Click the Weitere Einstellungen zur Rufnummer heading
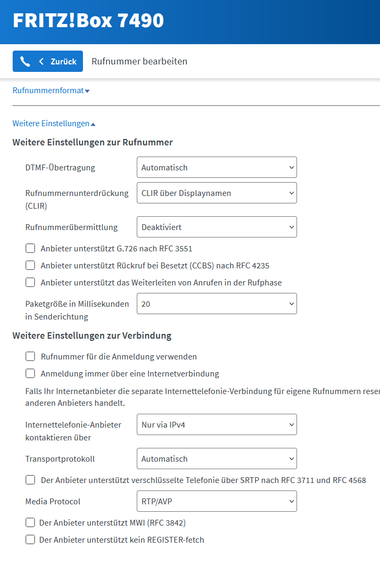Viewport: 380px width, 573px height. [92, 142]
